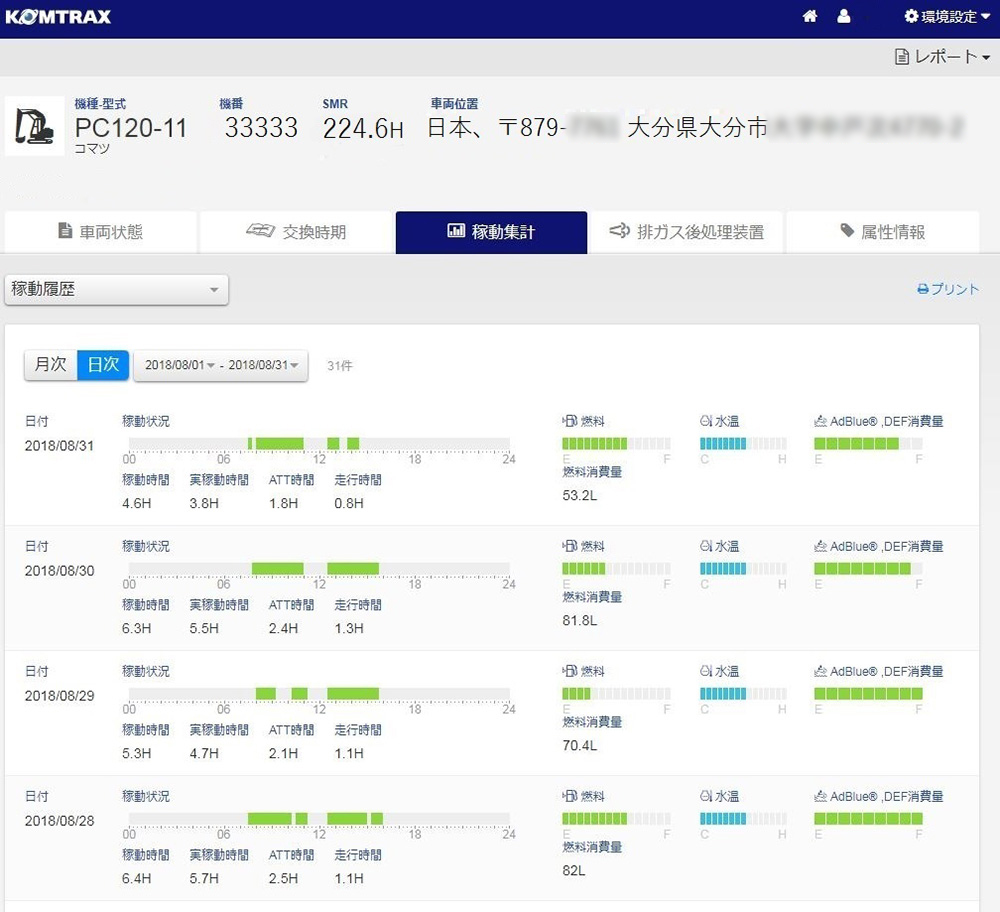1000x912 pixels.
Task: Open the user account icon
Action: pos(844,17)
